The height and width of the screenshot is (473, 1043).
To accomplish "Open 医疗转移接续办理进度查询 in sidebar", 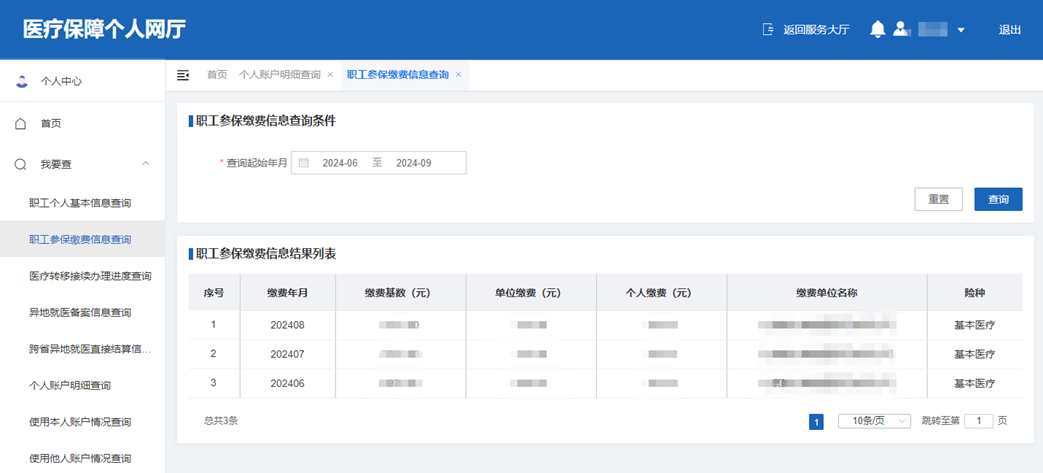I will coord(82,275).
